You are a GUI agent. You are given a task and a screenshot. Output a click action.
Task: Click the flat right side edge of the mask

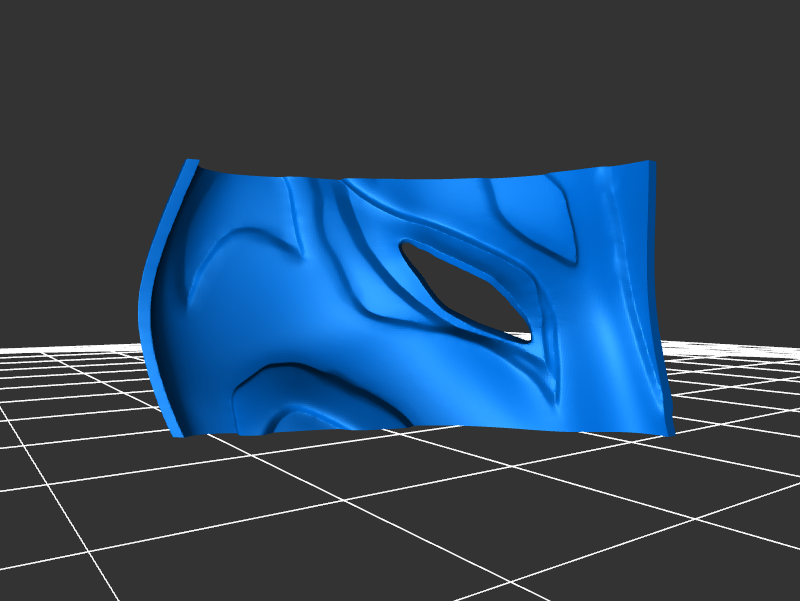point(659,300)
